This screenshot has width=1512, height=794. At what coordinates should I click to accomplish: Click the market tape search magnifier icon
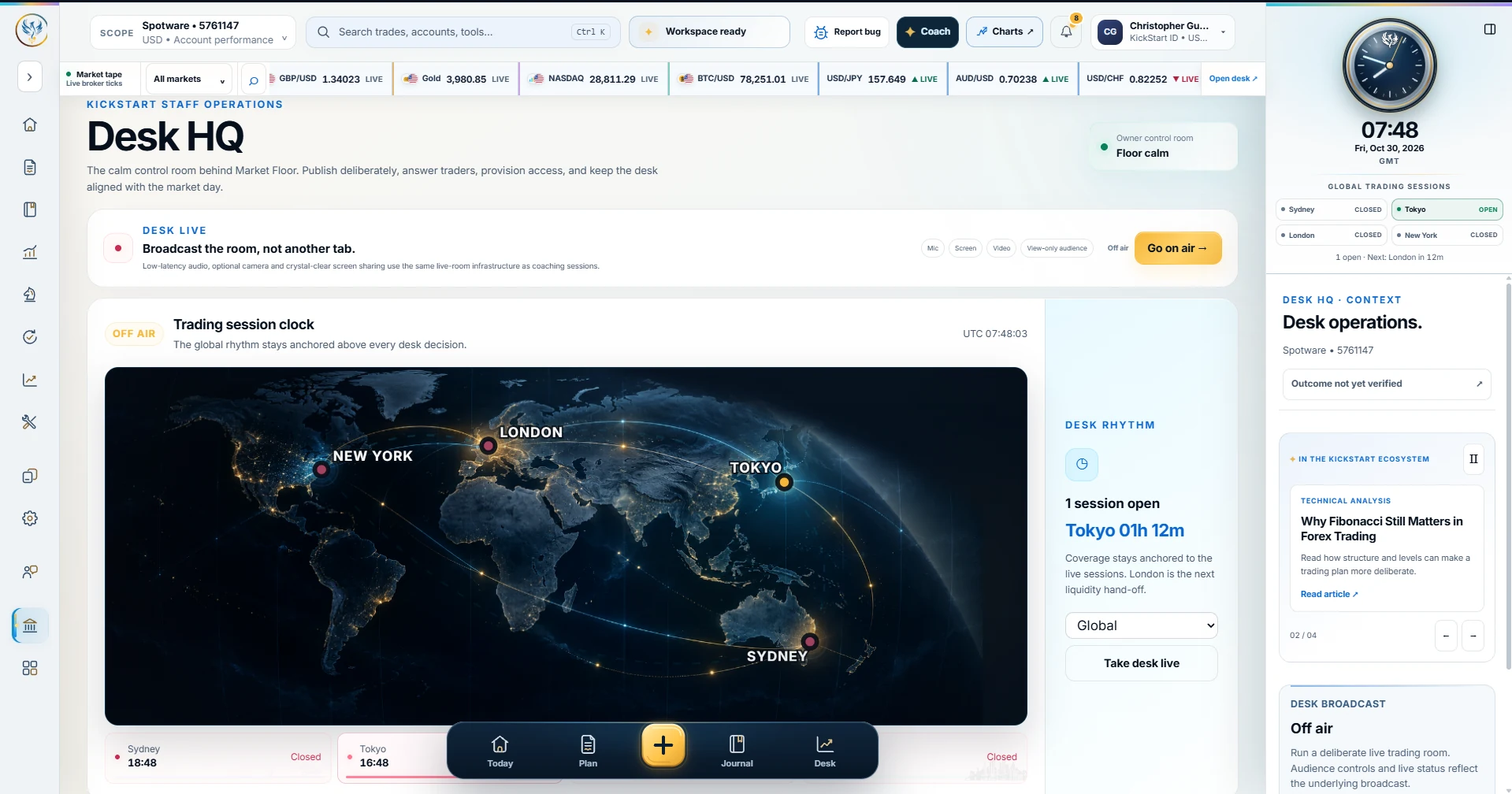point(253,80)
